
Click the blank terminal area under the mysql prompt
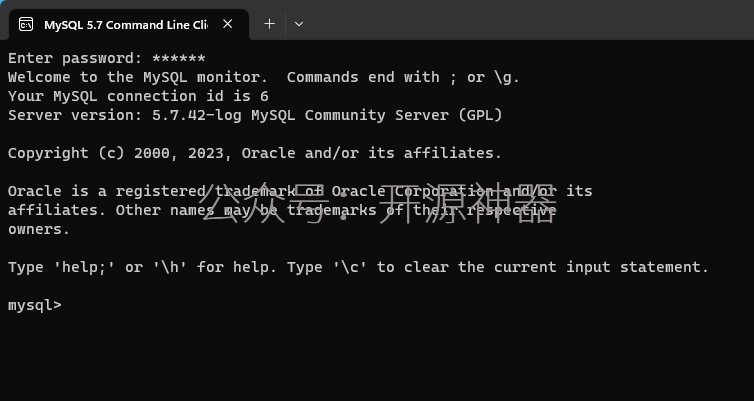pyautogui.click(x=377, y=358)
